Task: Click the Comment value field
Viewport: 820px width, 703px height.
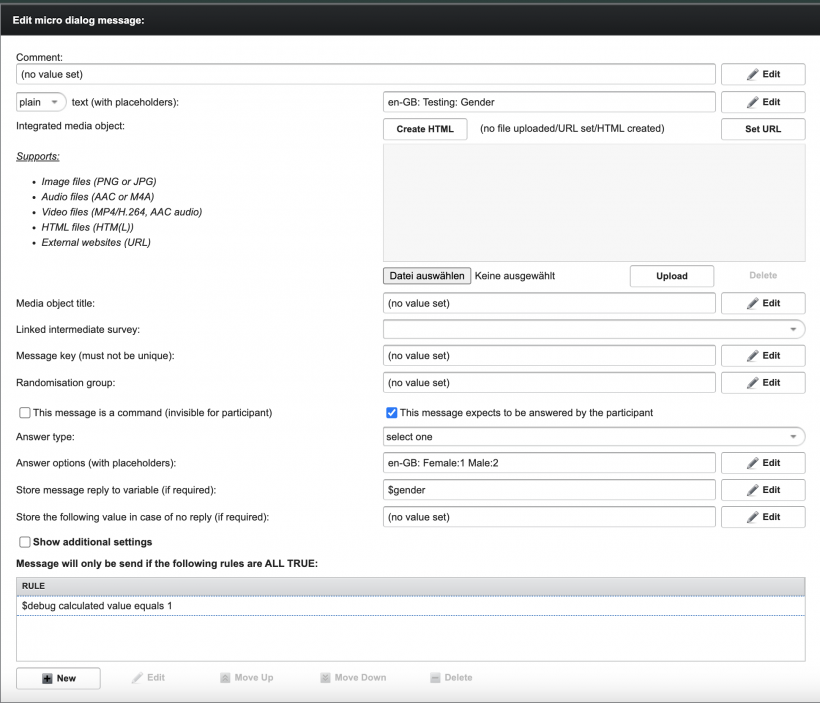Action: 366,74
